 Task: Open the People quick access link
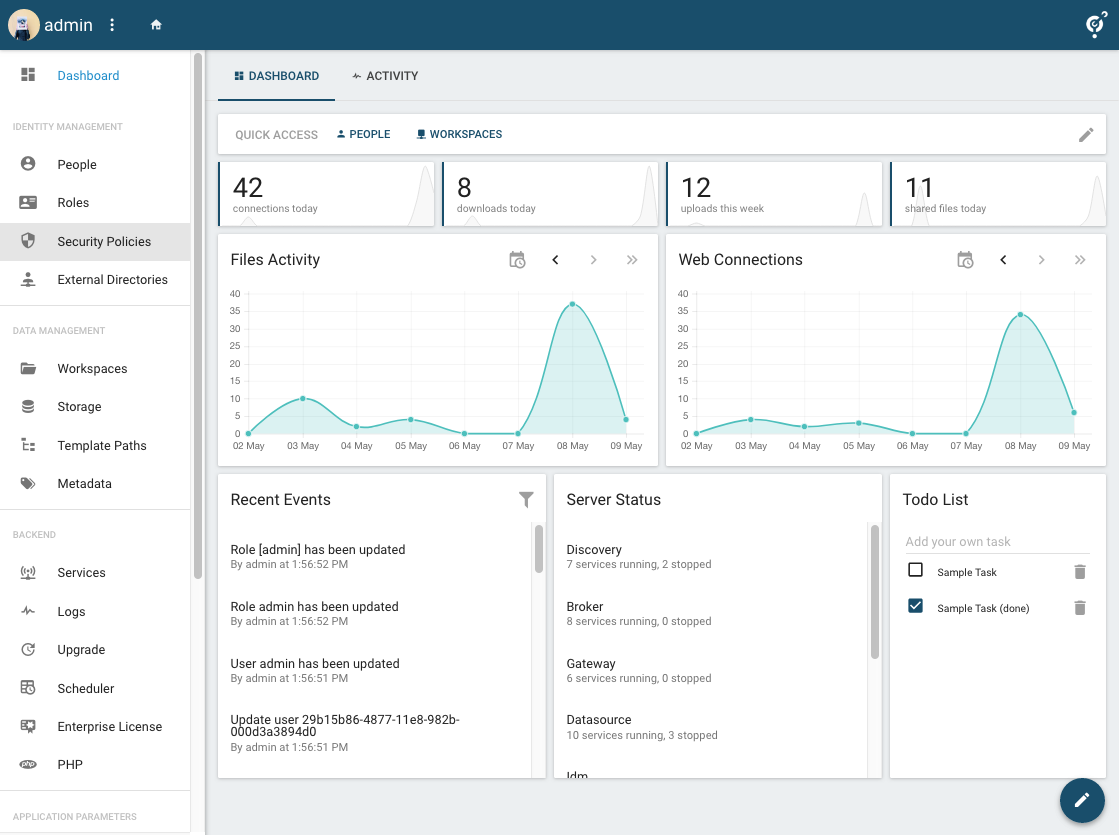pyautogui.click(x=363, y=134)
